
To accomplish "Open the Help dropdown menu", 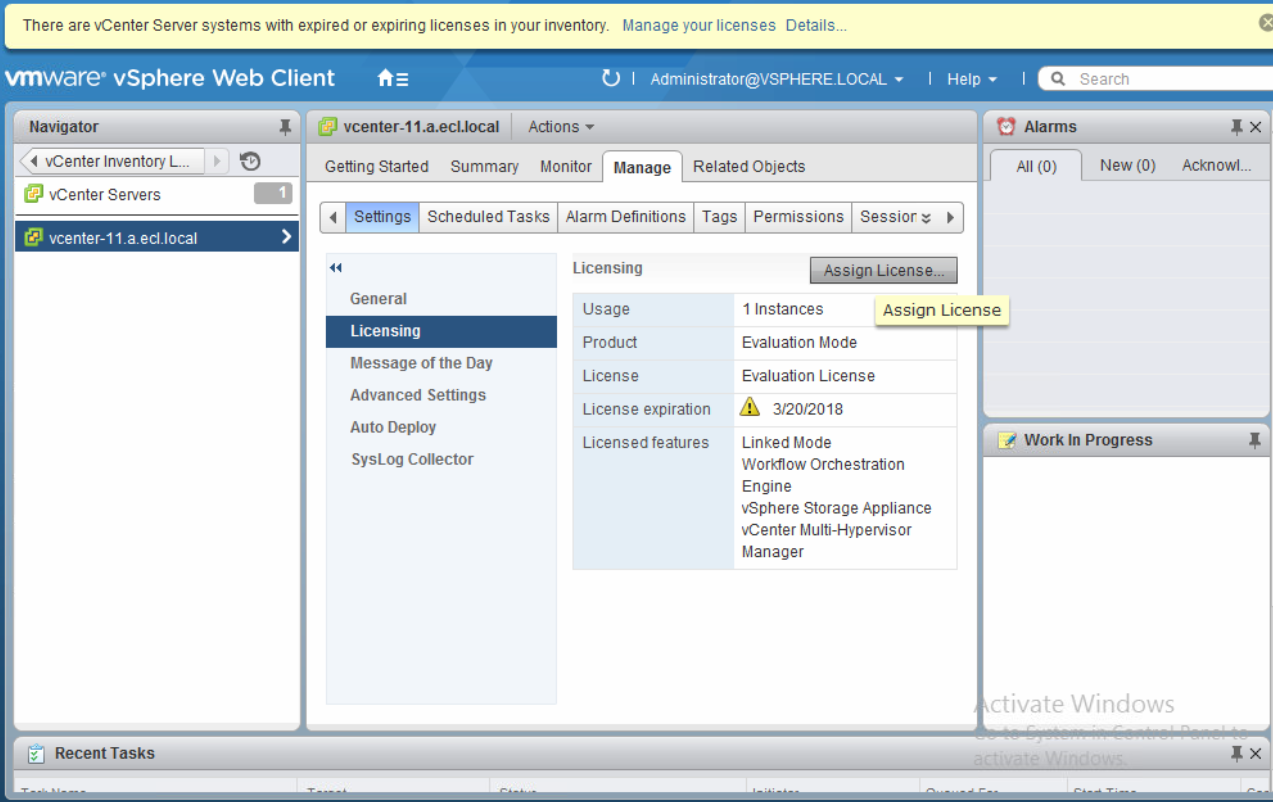I will (971, 79).
